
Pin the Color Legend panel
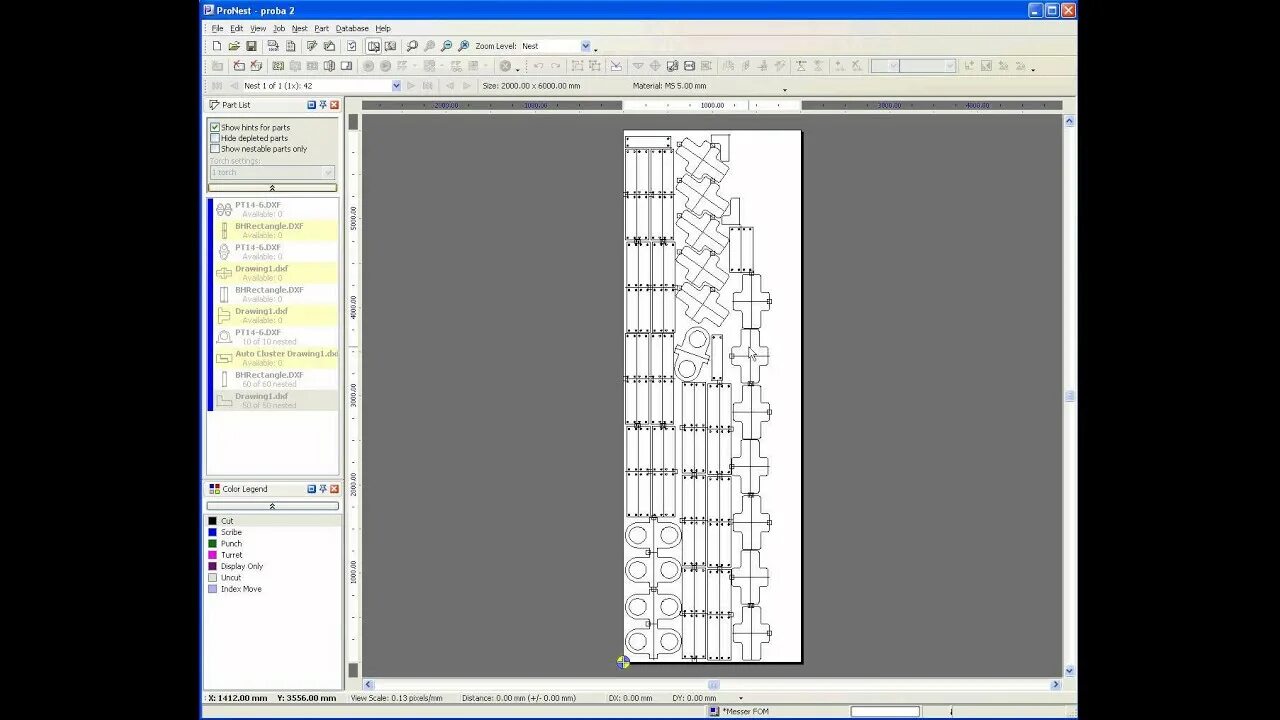coord(323,489)
